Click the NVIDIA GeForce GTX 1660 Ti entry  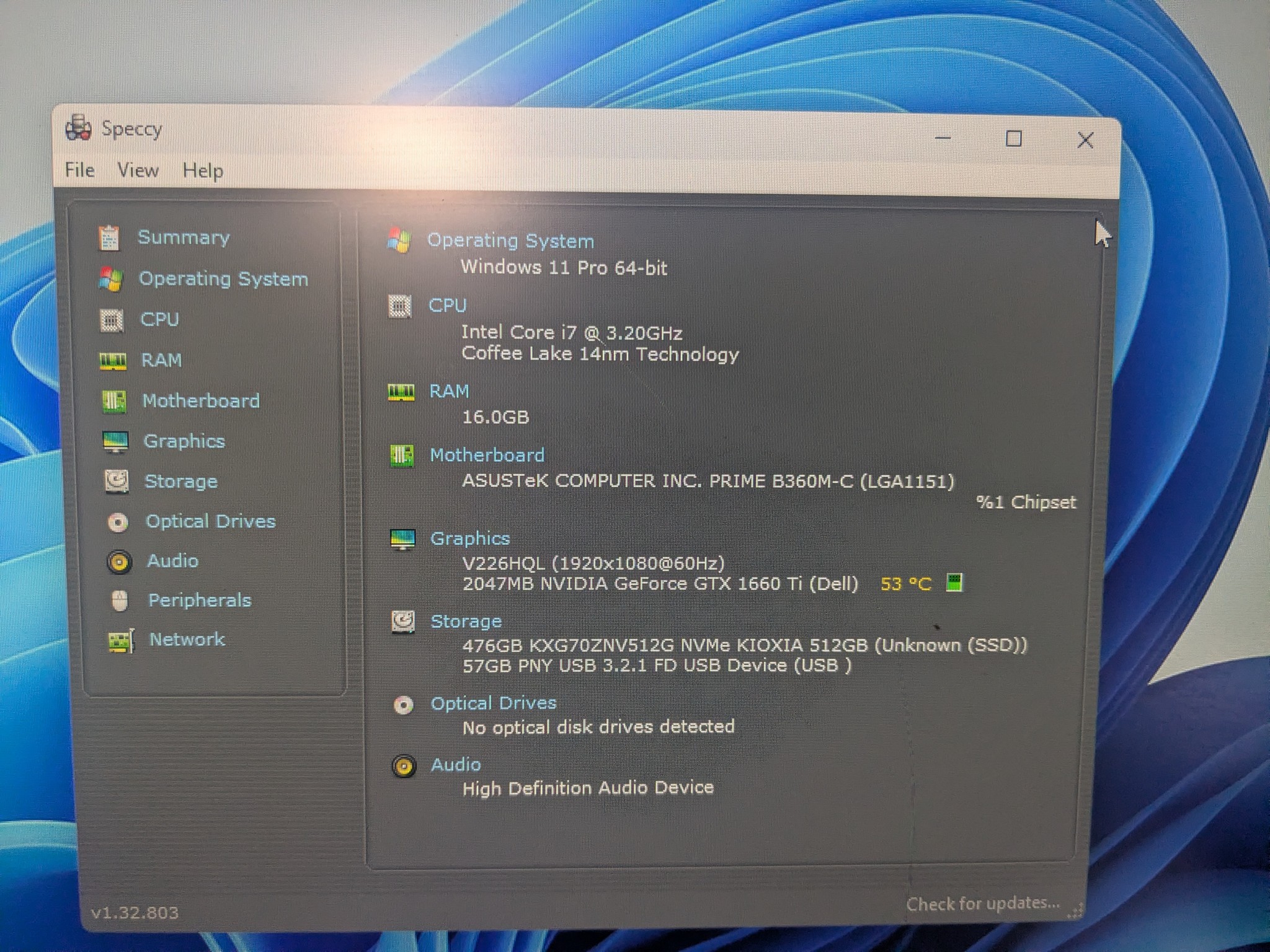click(x=660, y=584)
